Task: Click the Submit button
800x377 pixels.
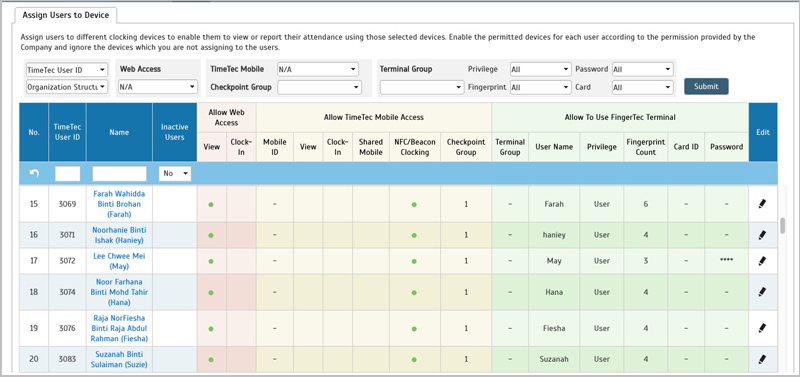Action: (x=706, y=86)
